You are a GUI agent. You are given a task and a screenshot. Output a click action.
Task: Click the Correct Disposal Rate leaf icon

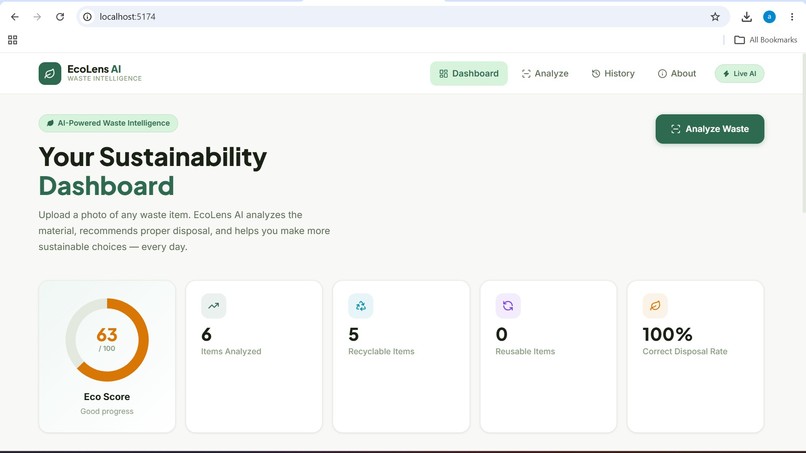coord(655,306)
